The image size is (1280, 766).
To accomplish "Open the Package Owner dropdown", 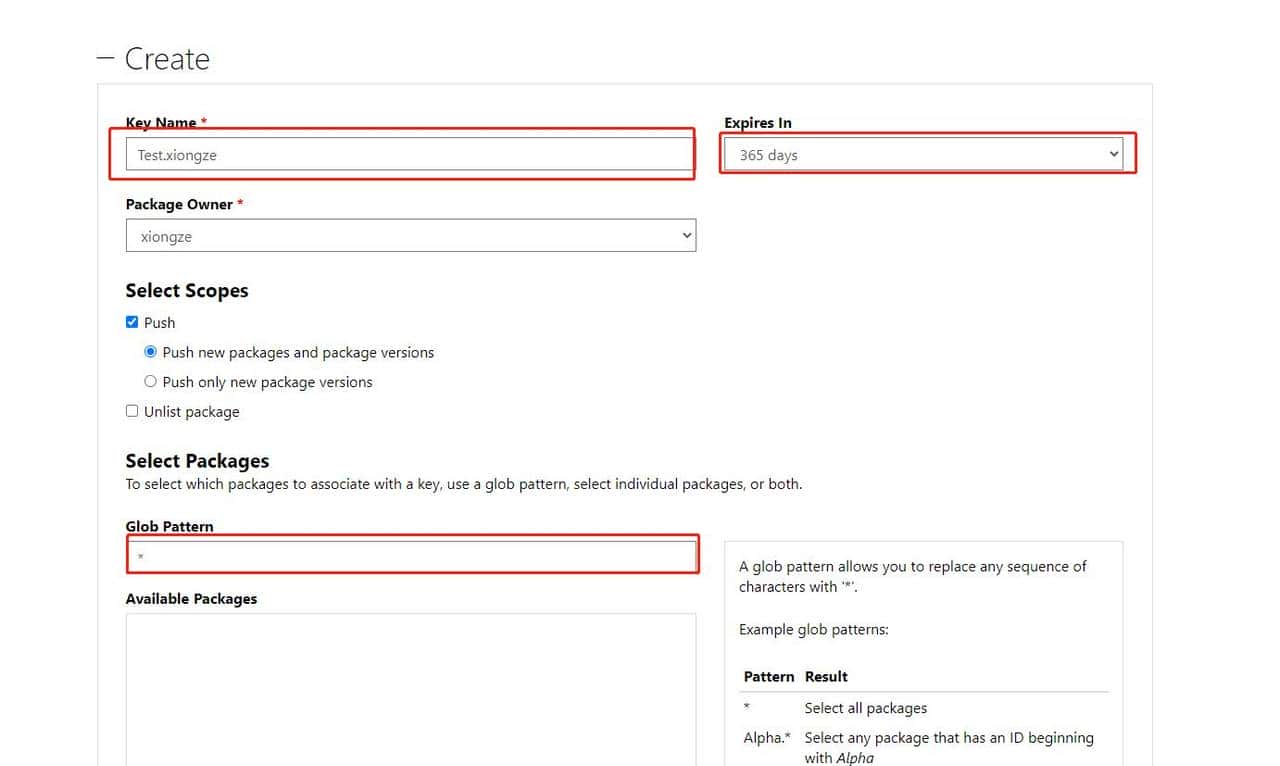I will pos(410,237).
